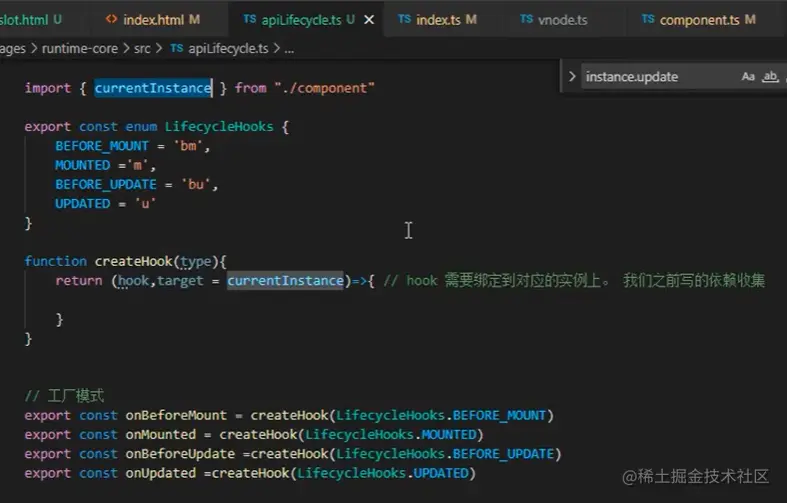
Task: Click apiLifecycle.ts in the breadcrumb path
Action: point(228,49)
